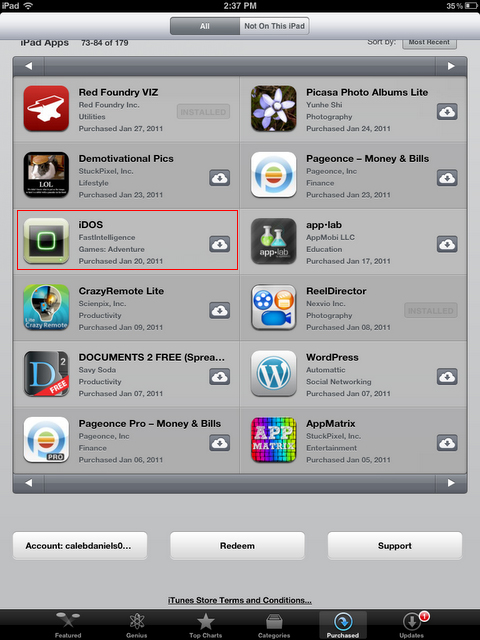The width and height of the screenshot is (480, 640).
Task: Open iTunes Store Terms and Conditions link
Action: pos(240,600)
